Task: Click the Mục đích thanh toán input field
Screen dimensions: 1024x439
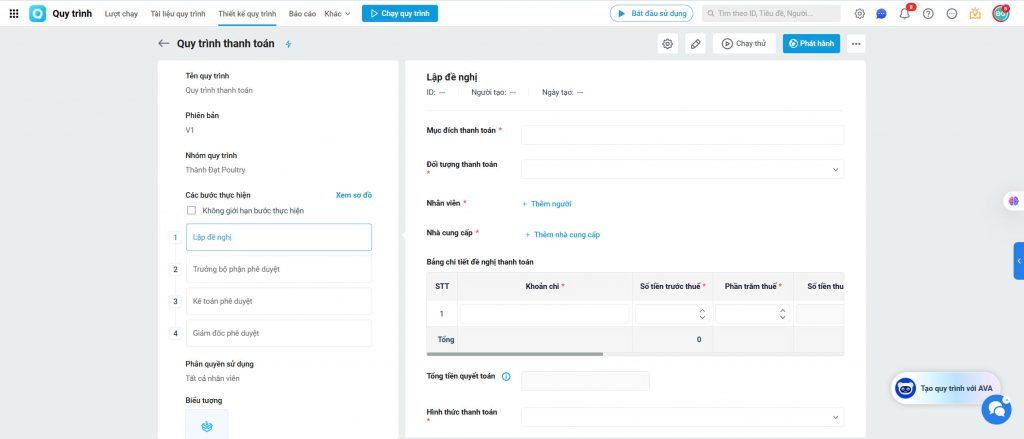Action: point(682,135)
